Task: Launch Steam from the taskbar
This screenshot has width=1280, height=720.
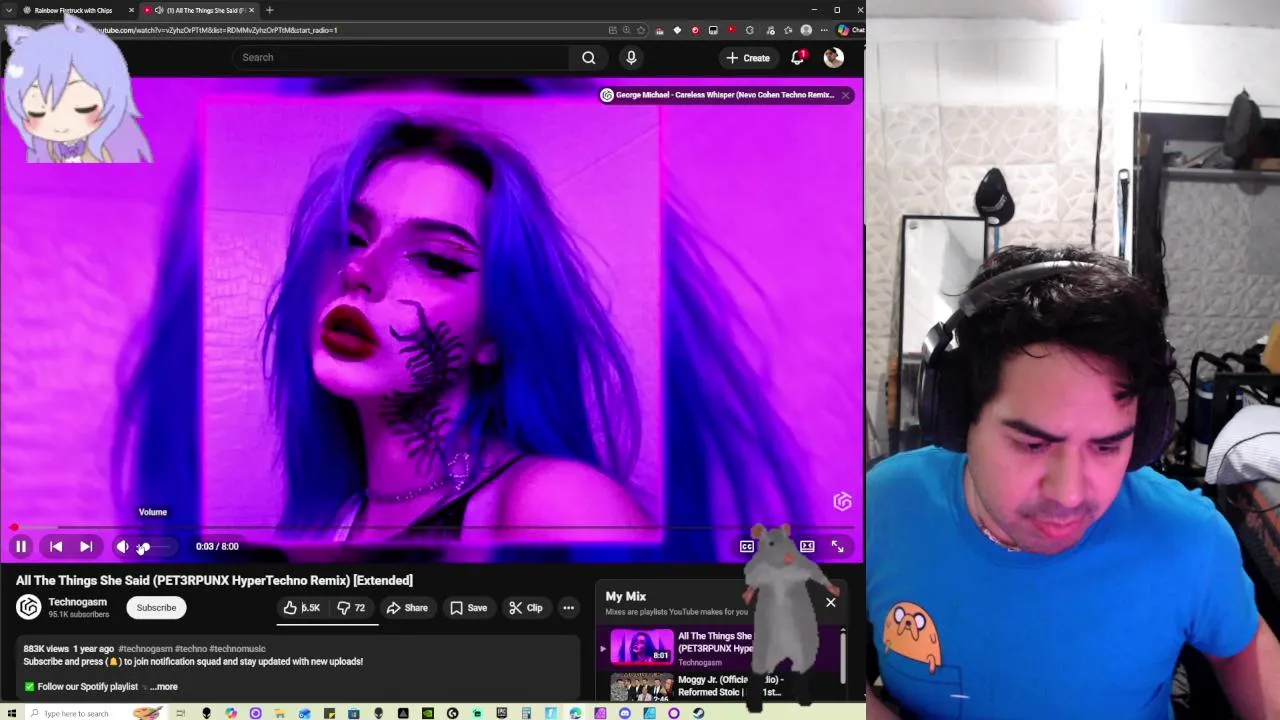Action: [699, 713]
